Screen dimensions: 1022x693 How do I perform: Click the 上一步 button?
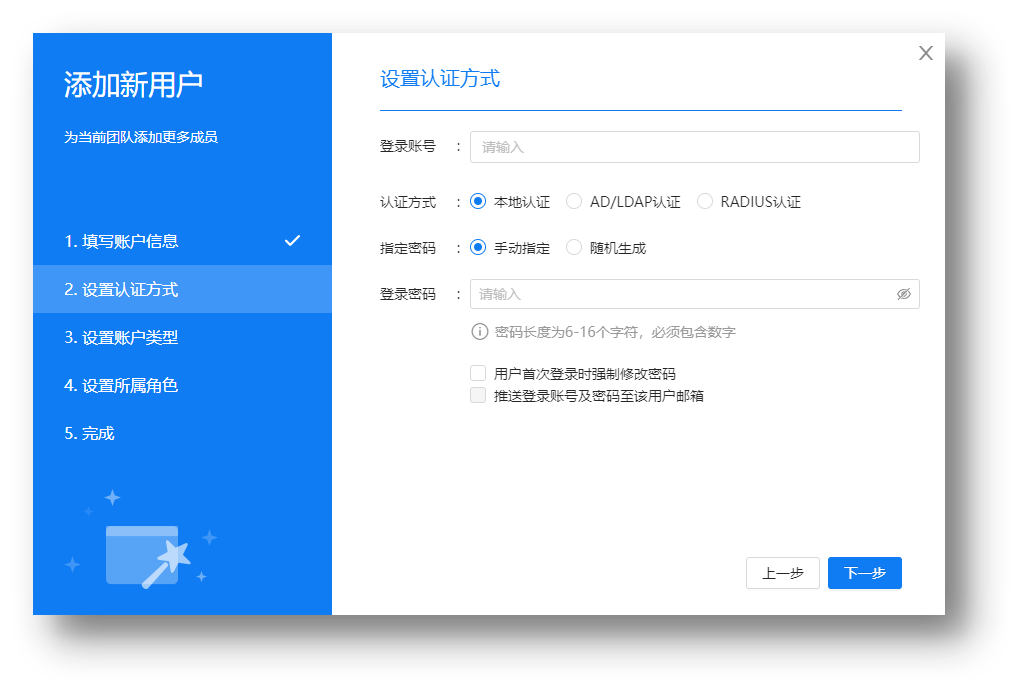click(x=782, y=573)
